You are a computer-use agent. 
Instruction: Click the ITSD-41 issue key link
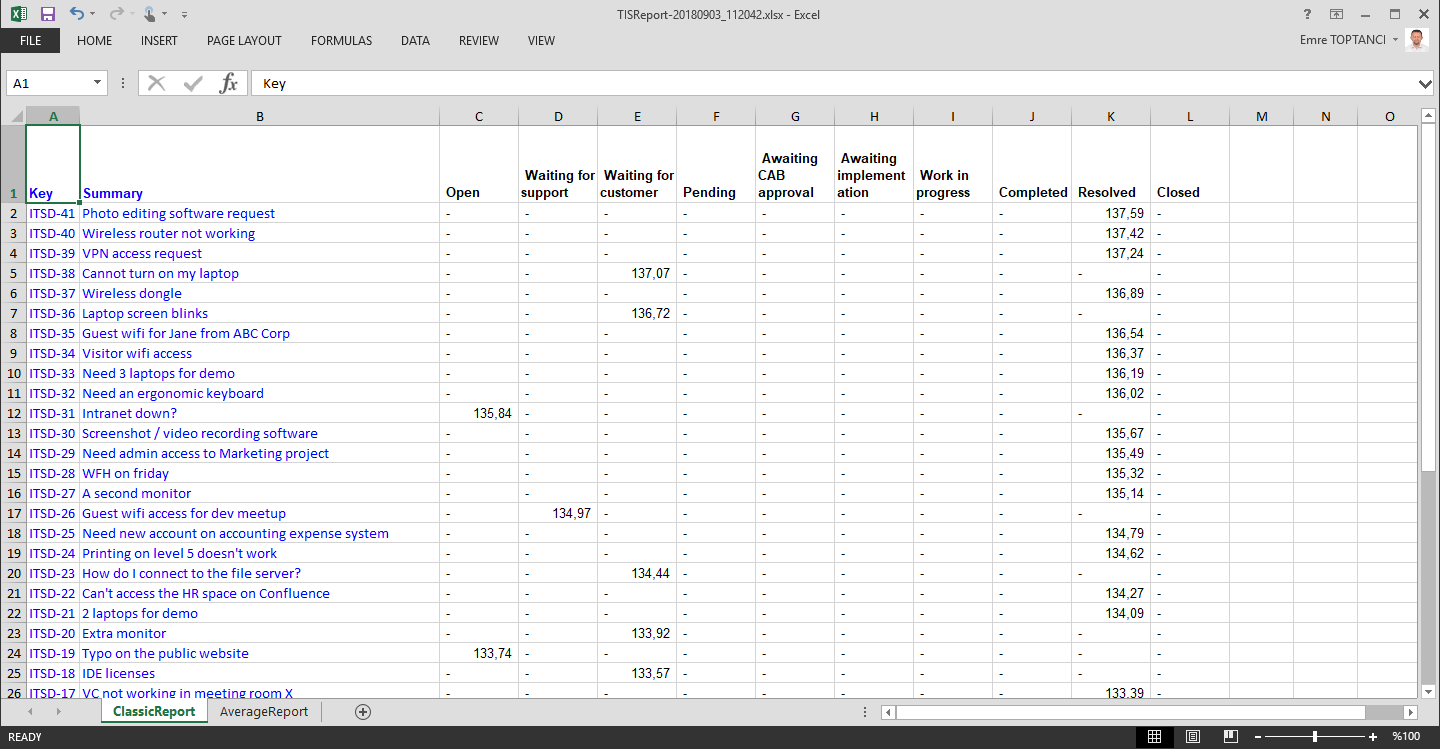52,213
